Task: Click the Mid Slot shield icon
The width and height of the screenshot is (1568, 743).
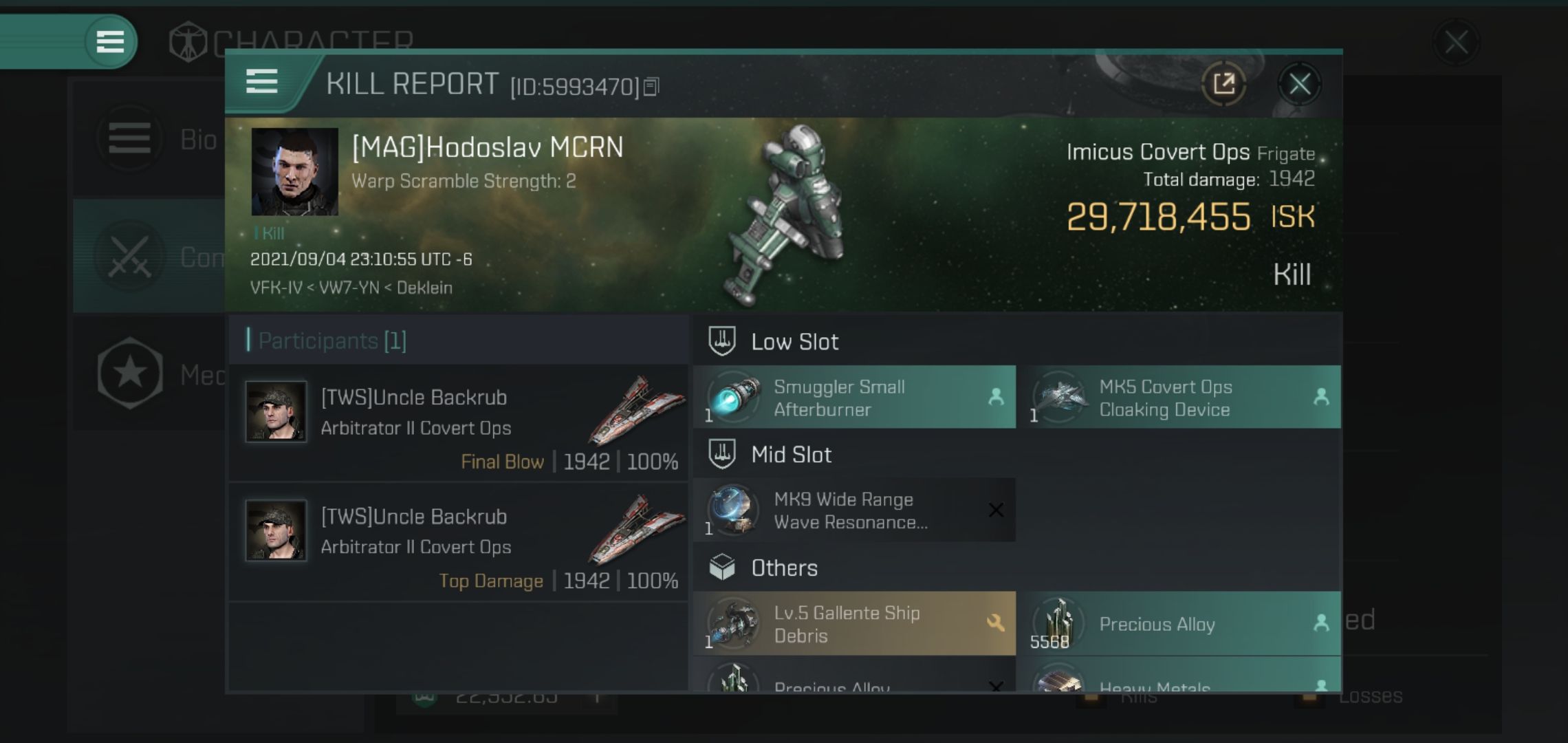Action: (x=722, y=454)
